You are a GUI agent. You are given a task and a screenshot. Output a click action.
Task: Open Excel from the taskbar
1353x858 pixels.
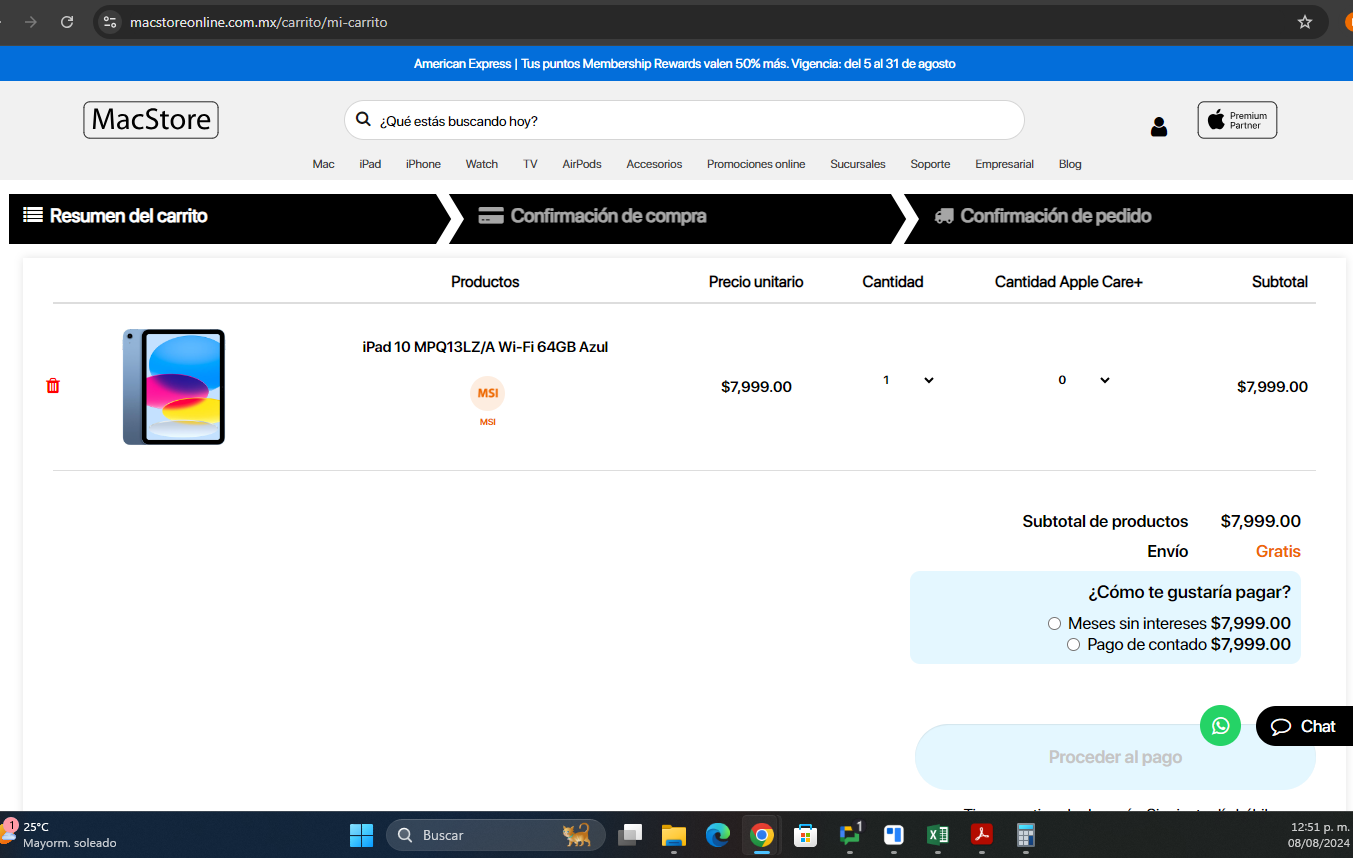click(938, 835)
